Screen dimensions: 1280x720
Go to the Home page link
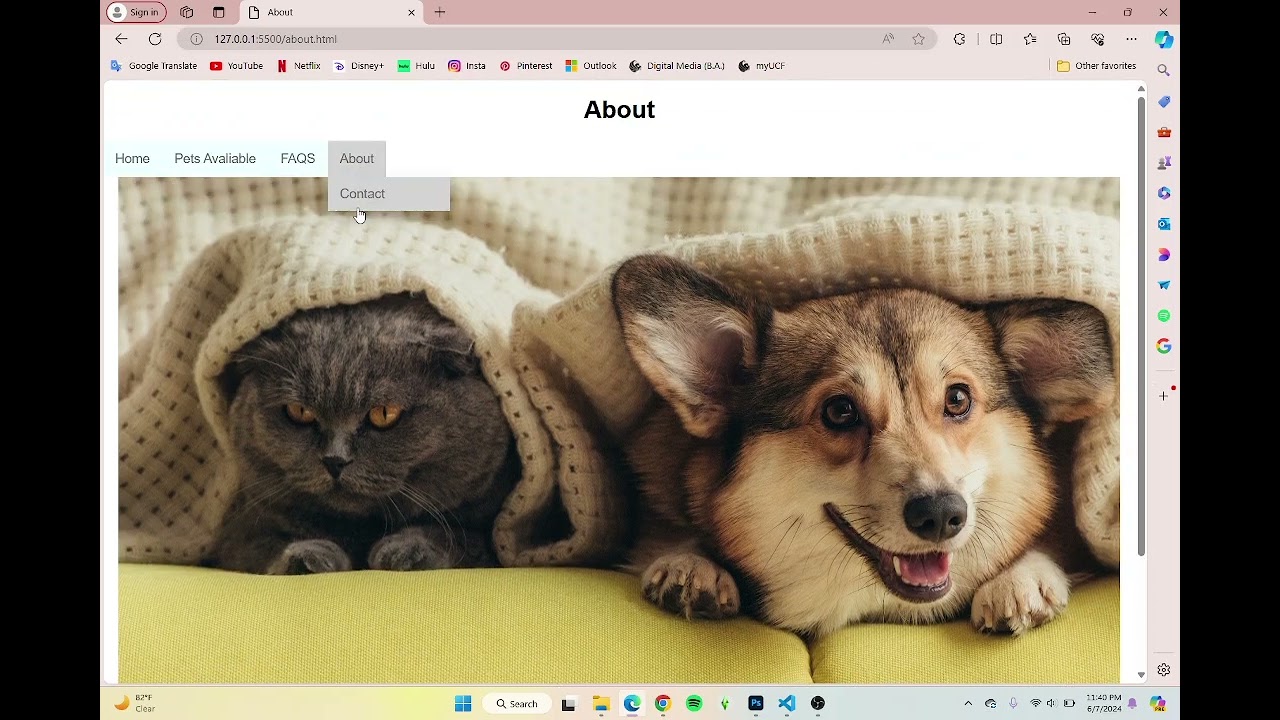tap(132, 159)
